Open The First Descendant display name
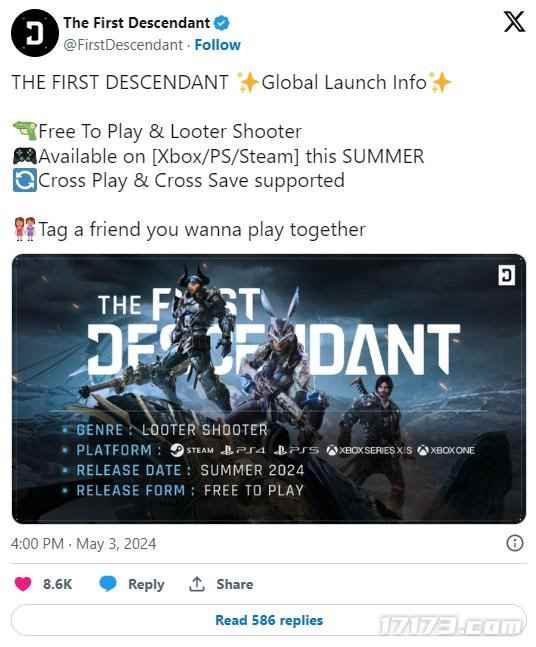Viewport: 536px width, 647px height. [x=137, y=23]
